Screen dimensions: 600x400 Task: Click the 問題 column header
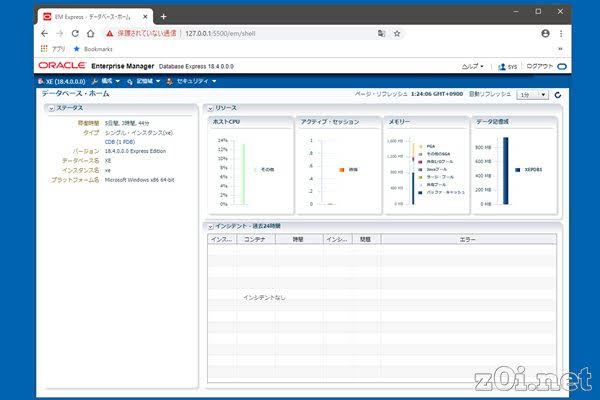tap(366, 239)
